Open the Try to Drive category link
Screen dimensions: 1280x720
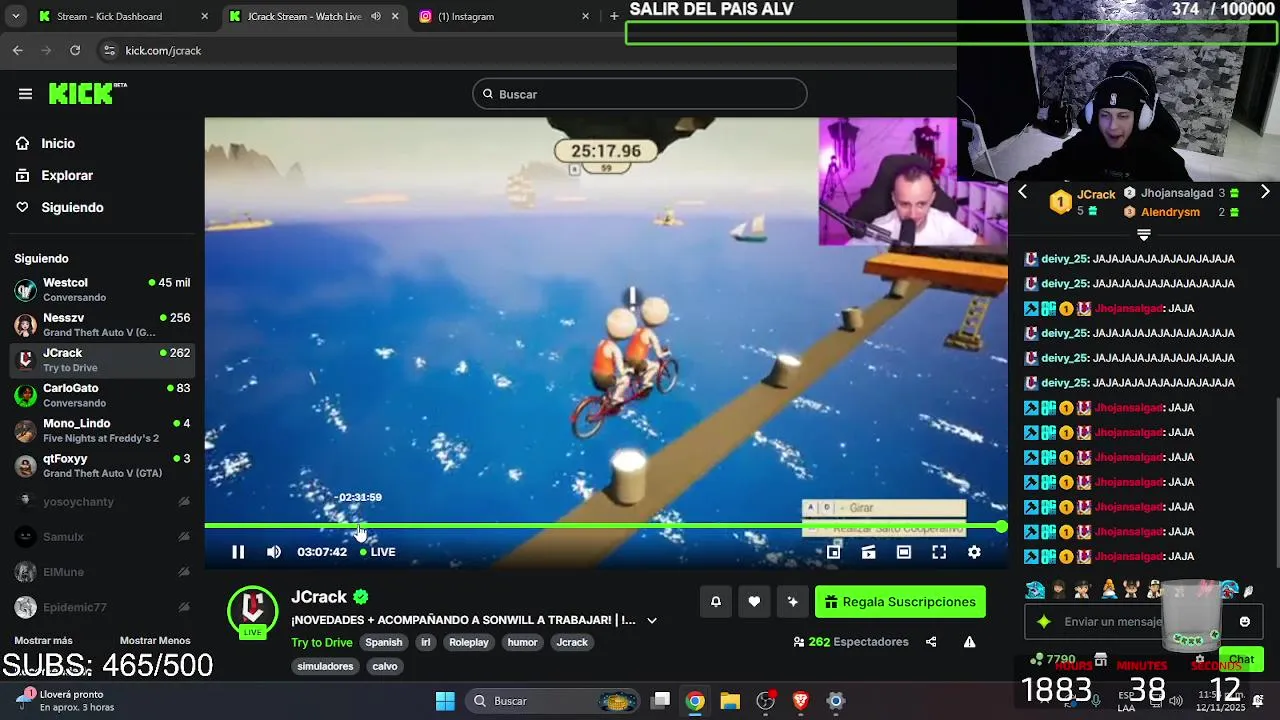tap(322, 642)
